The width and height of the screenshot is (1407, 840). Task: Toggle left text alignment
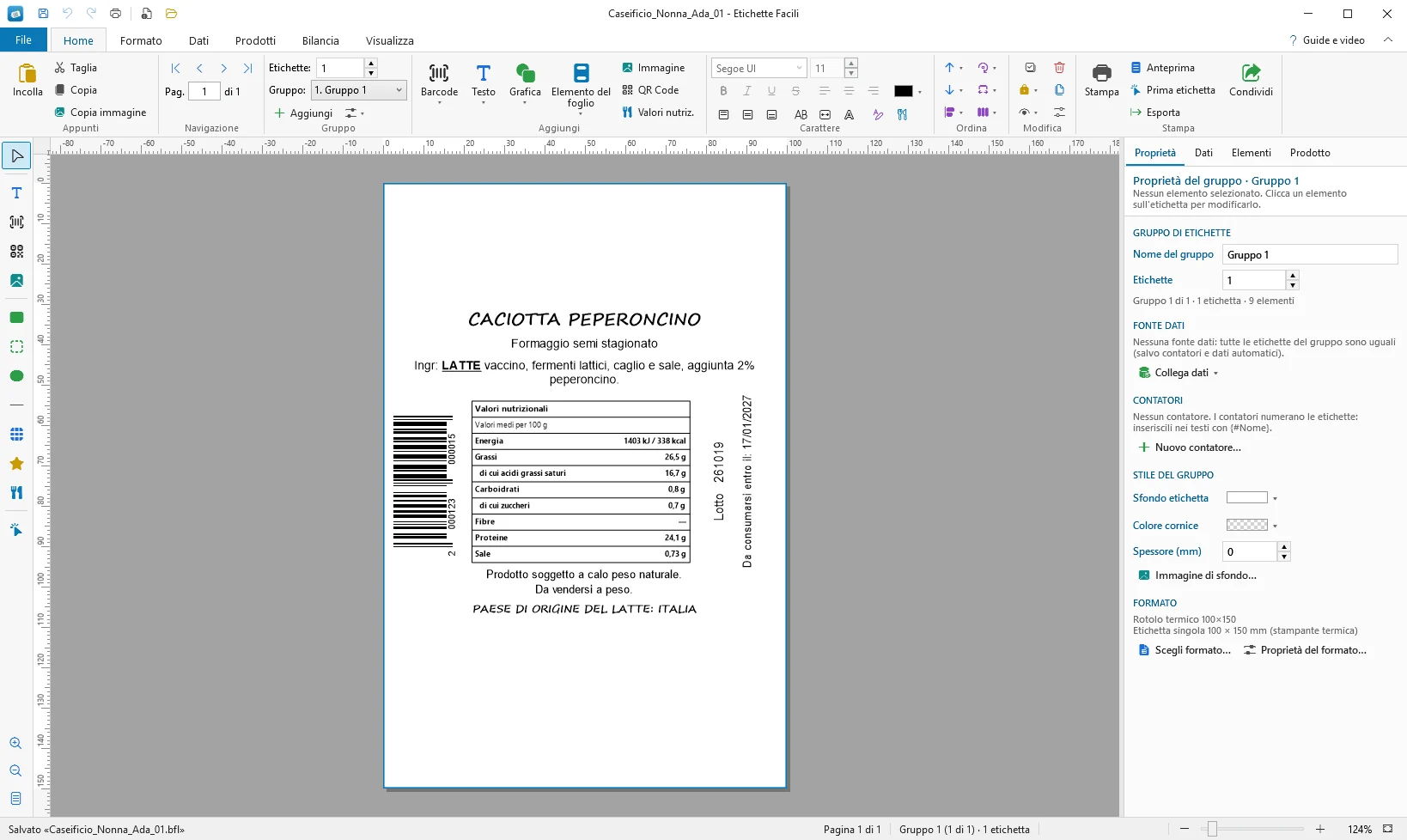pyautogui.click(x=825, y=91)
